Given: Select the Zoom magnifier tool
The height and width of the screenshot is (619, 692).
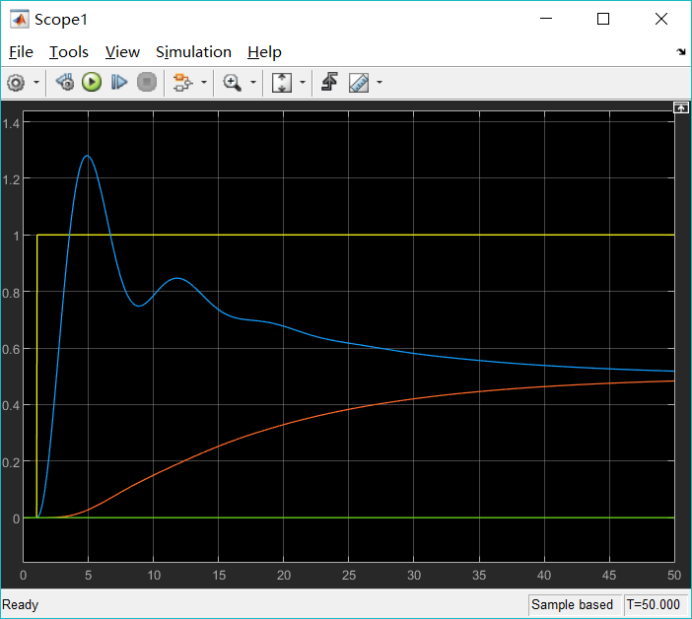Looking at the screenshot, I should [232, 83].
